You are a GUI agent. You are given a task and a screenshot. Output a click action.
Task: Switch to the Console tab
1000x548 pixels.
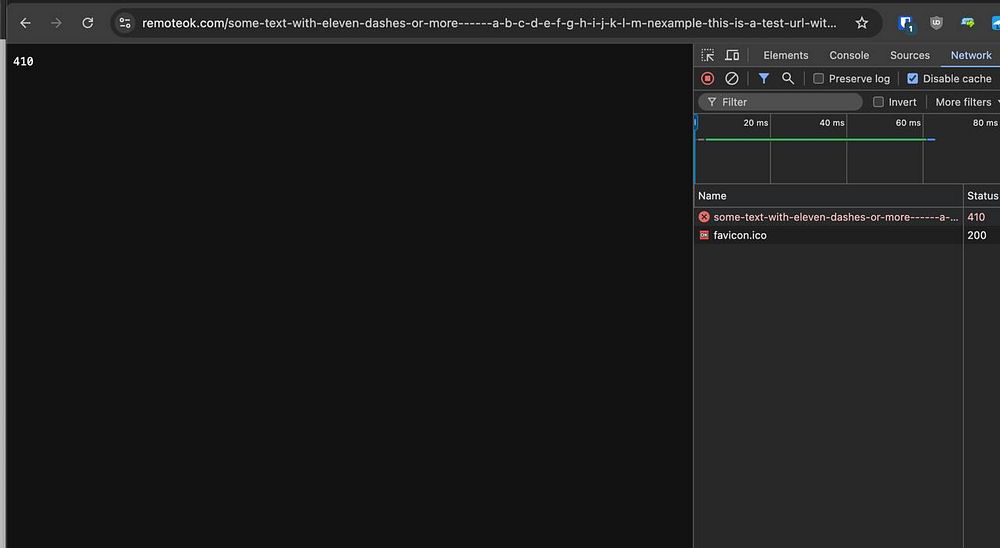(849, 56)
